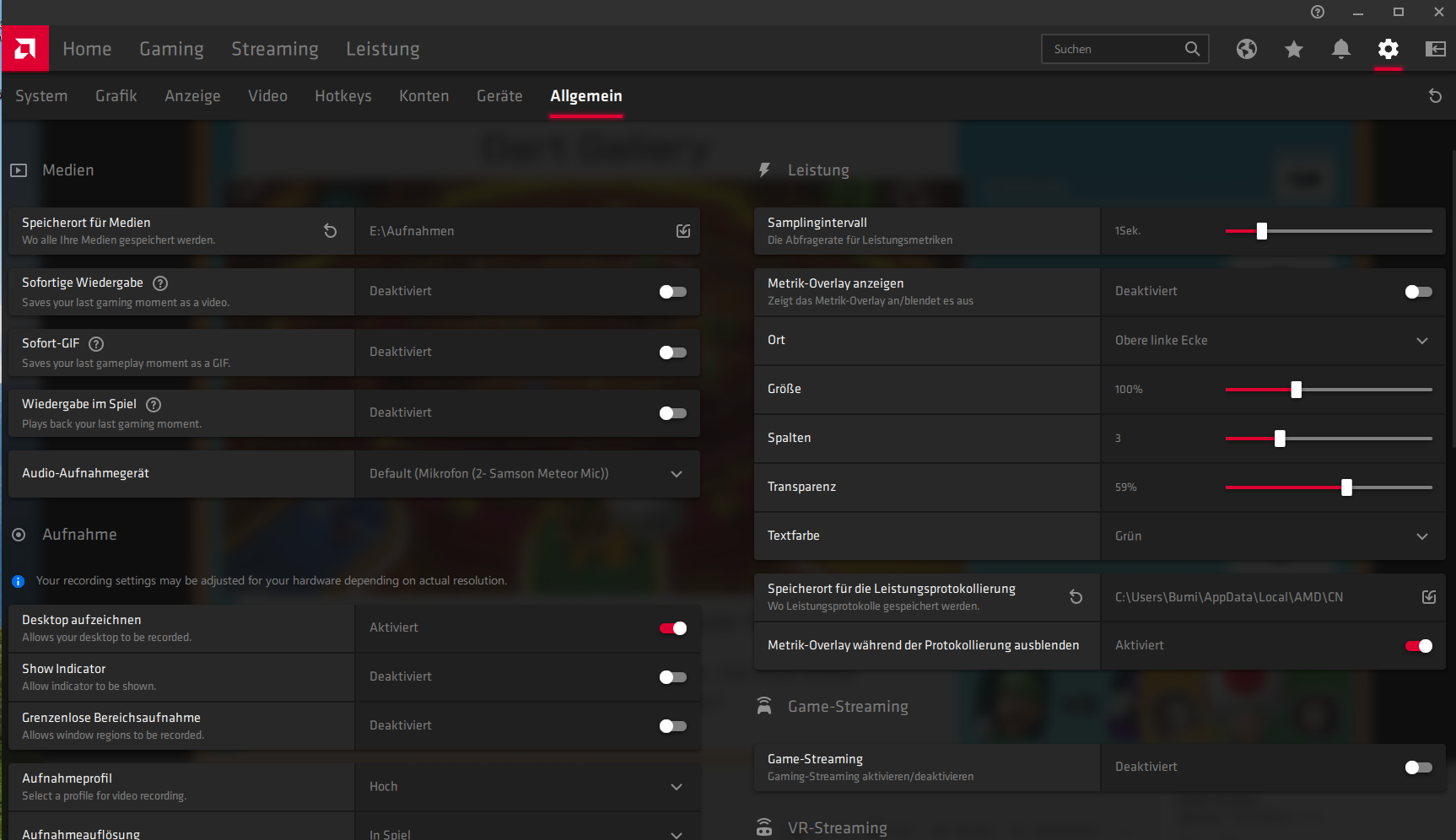Switch to Geräte settings tab
This screenshot has width=1456, height=840.
[x=499, y=96]
